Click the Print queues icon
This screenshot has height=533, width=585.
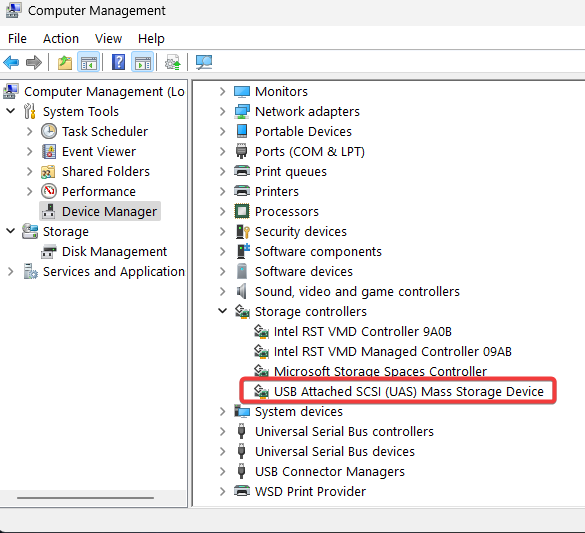(242, 171)
